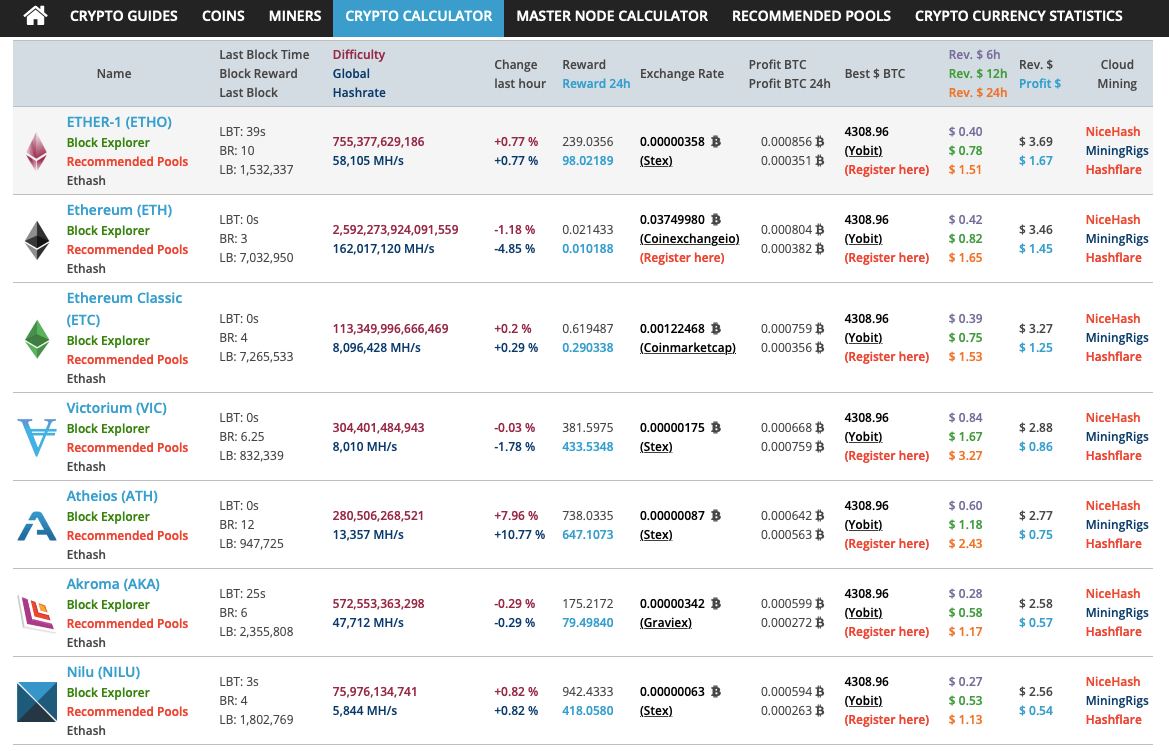The height and width of the screenshot is (751, 1169).
Task: Click the Ethereum Classic green logo
Action: pos(37,338)
